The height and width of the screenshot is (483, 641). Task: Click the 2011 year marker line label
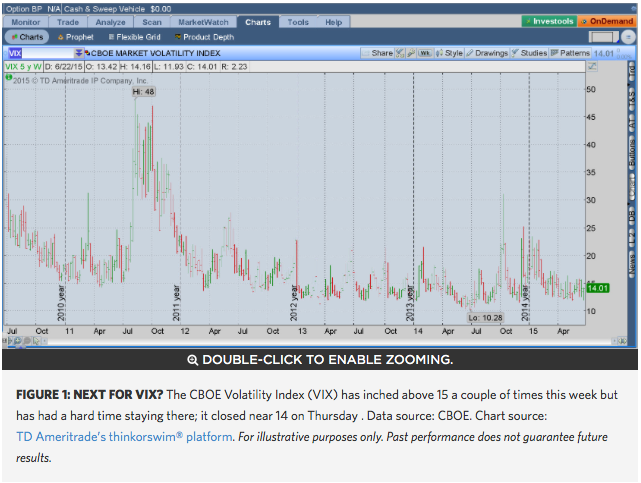coord(176,303)
